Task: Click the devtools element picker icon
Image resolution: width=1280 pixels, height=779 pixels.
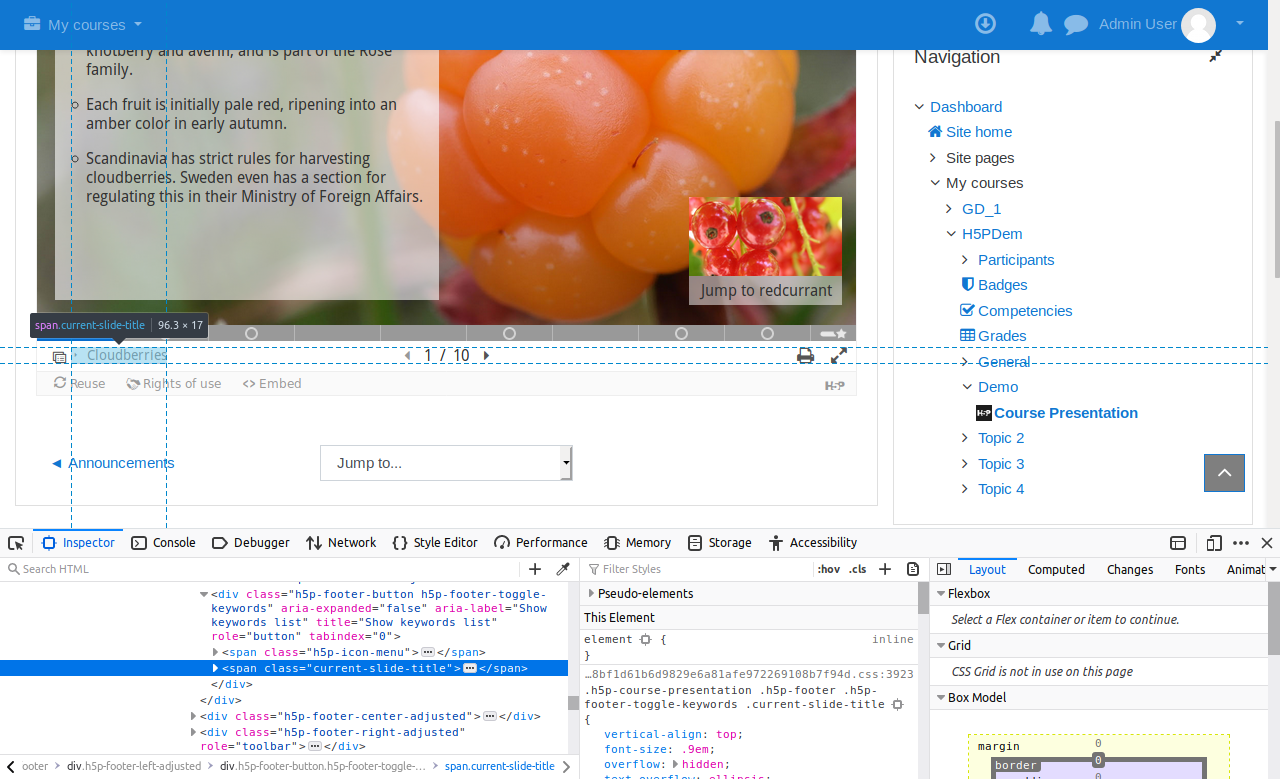Action: pos(16,543)
